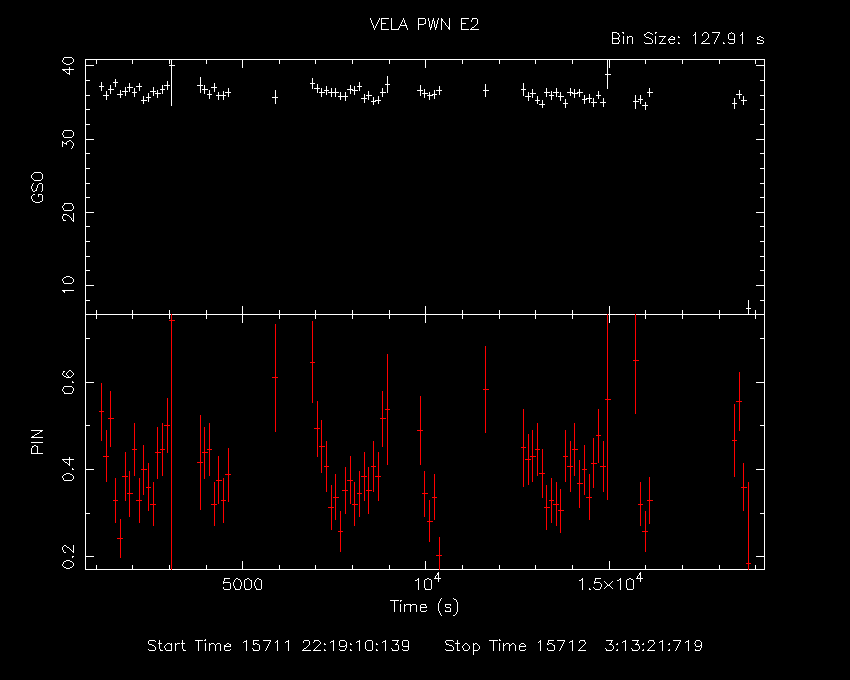
Task: Click the PIN axis tick label "0.4"
Action: click(x=68, y=470)
